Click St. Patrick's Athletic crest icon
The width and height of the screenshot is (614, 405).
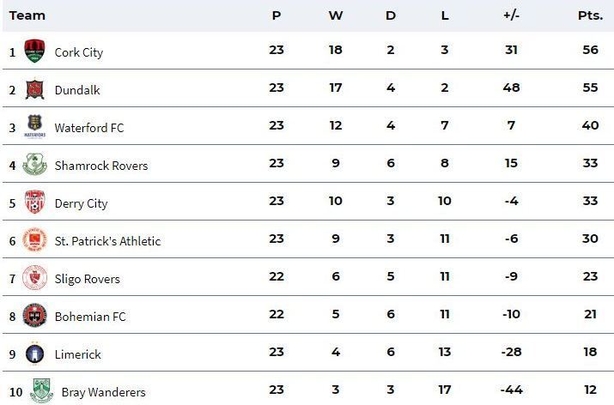point(34,239)
